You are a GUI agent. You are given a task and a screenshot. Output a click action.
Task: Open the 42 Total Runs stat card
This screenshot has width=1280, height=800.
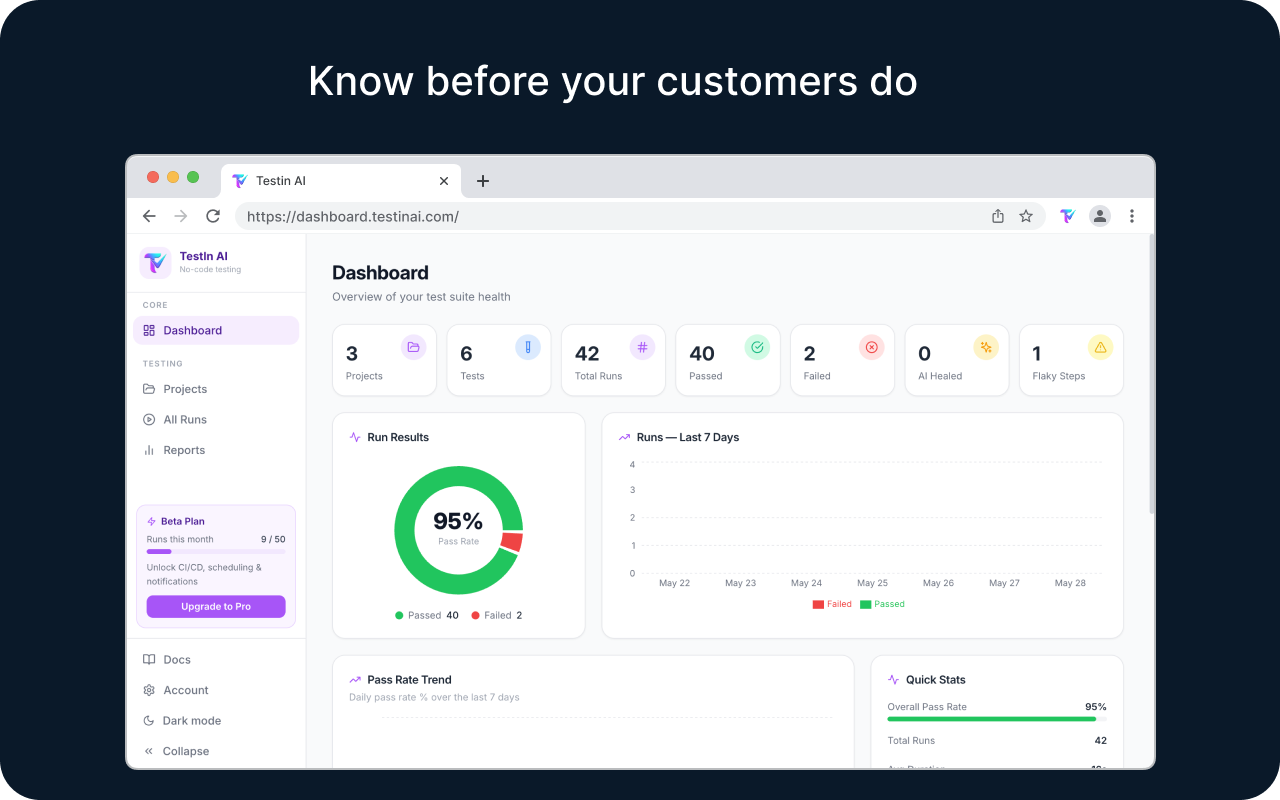coord(613,360)
